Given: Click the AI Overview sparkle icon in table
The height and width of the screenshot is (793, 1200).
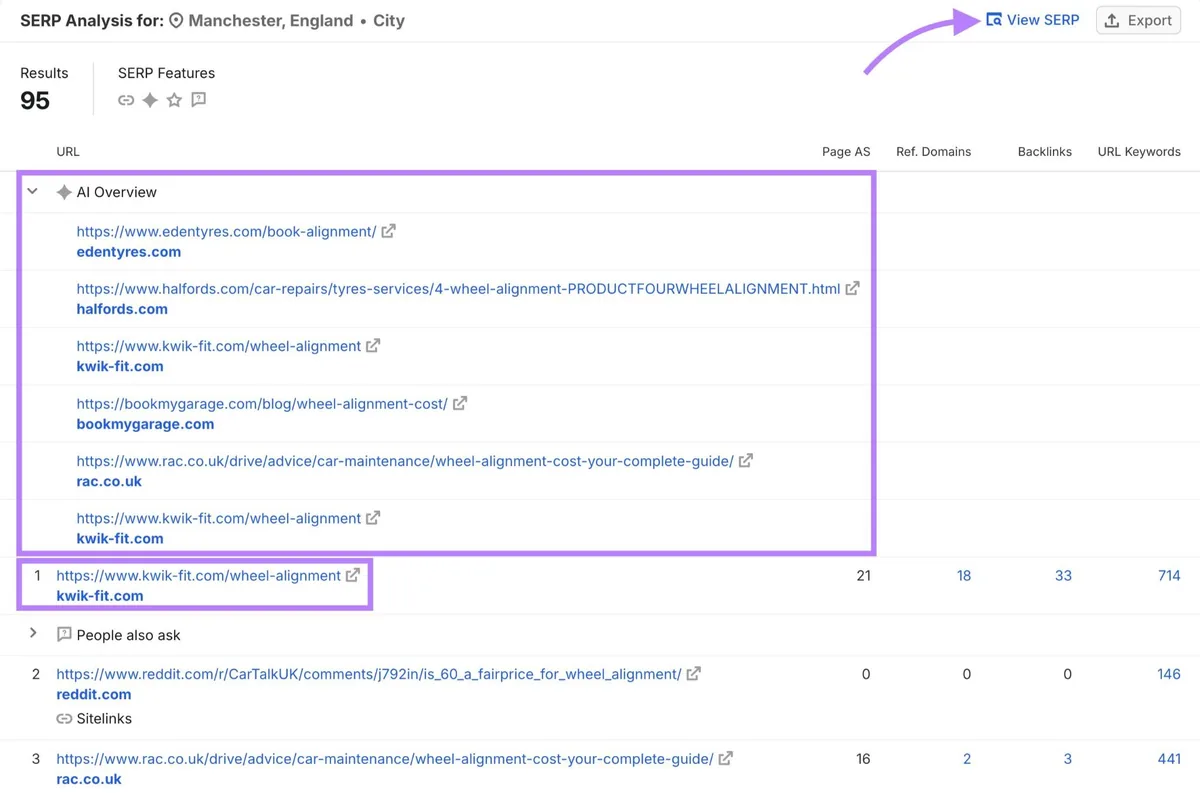Looking at the screenshot, I should tap(64, 192).
